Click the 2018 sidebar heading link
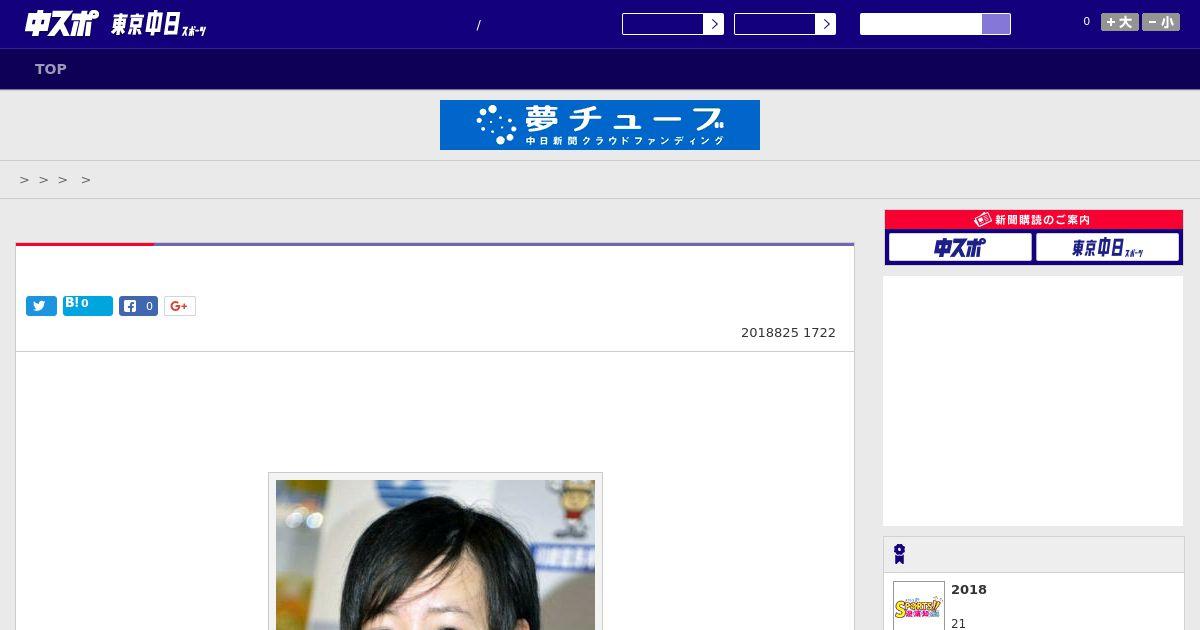 coord(969,590)
